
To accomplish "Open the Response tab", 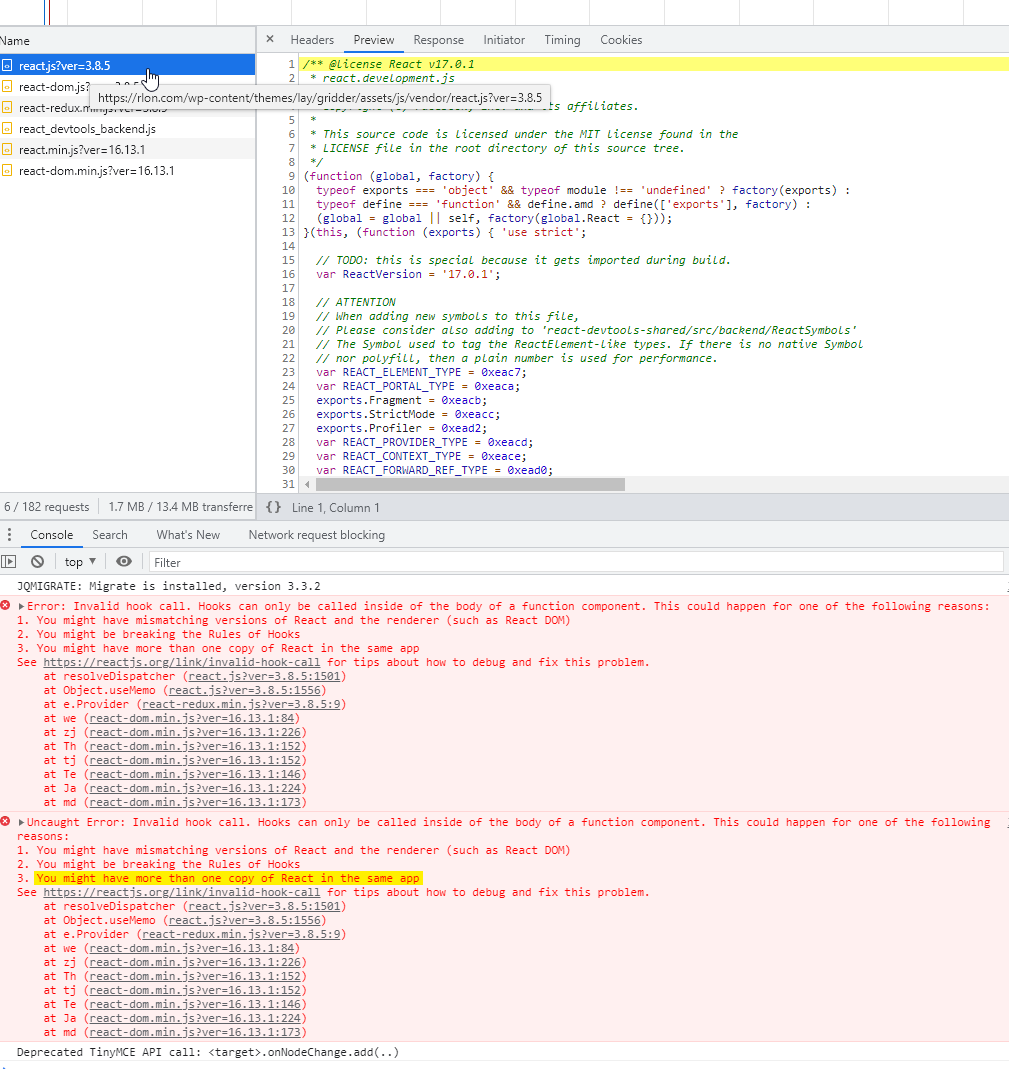I will click(x=438, y=40).
